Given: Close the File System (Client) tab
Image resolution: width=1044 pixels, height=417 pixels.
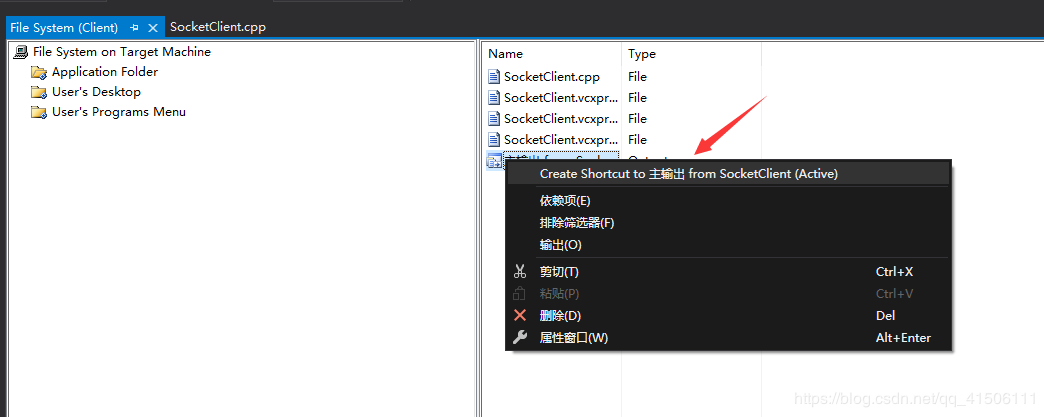Looking at the screenshot, I should (x=153, y=28).
